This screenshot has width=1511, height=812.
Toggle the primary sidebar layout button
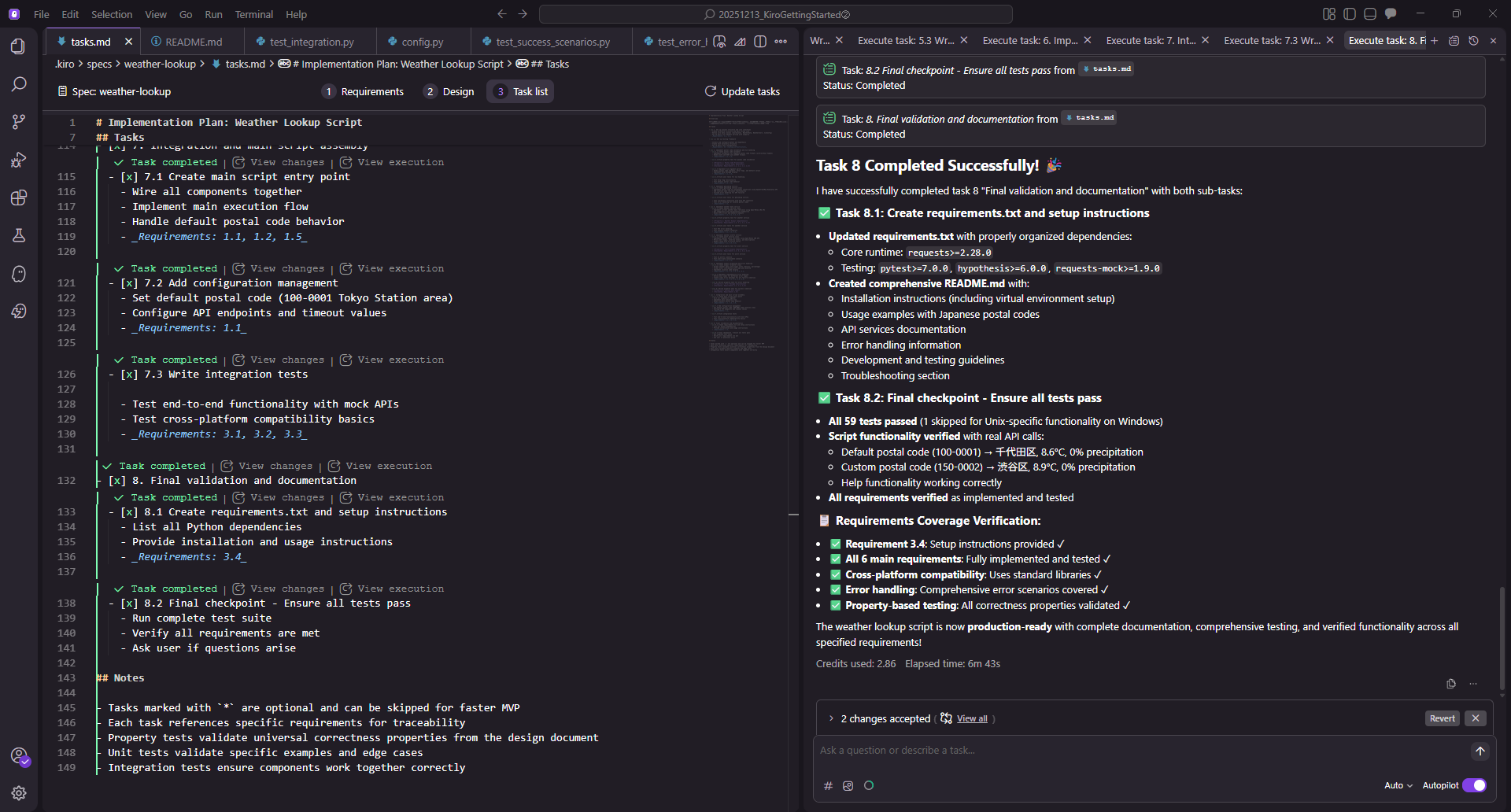1350,14
